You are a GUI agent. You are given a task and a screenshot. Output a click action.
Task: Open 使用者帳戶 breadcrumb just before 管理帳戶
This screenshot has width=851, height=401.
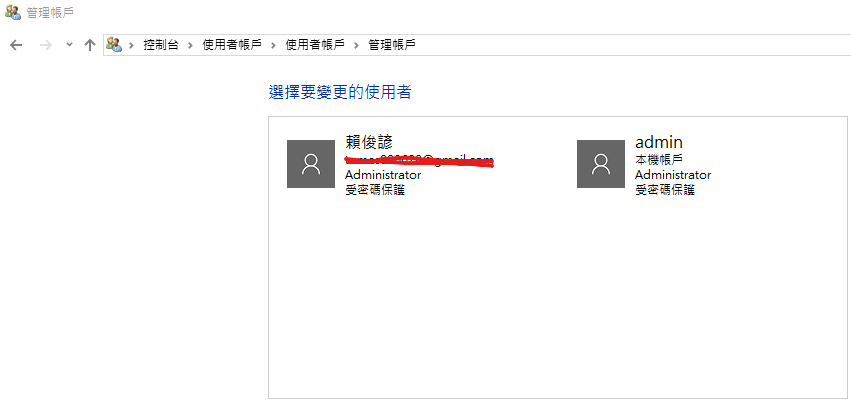tap(315, 45)
